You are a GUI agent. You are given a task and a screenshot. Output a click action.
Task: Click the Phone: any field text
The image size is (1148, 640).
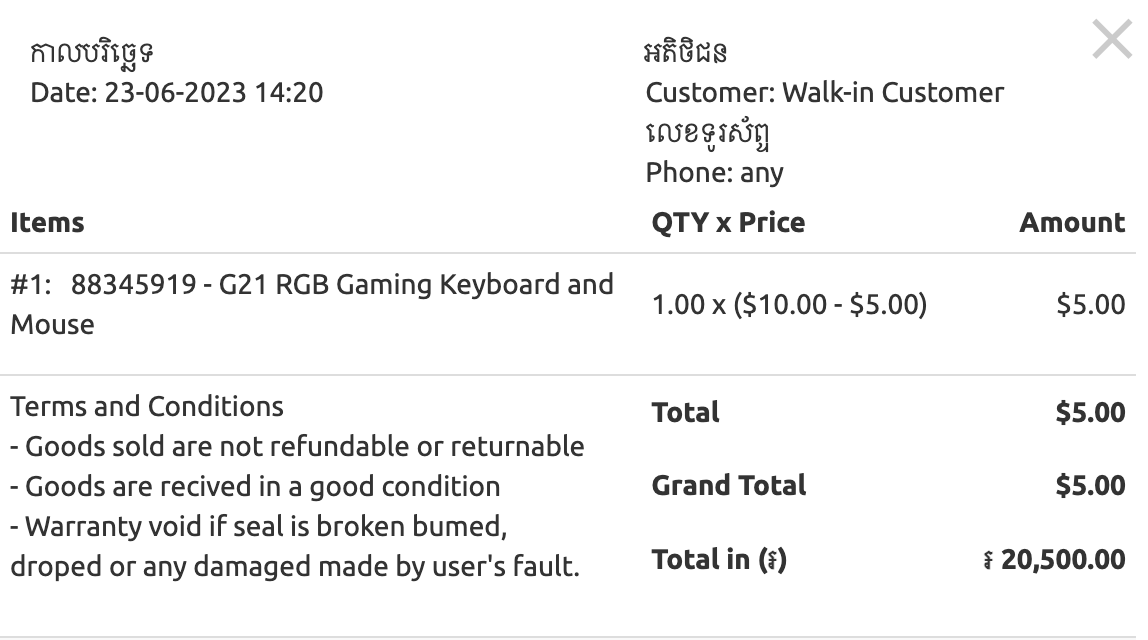click(714, 173)
